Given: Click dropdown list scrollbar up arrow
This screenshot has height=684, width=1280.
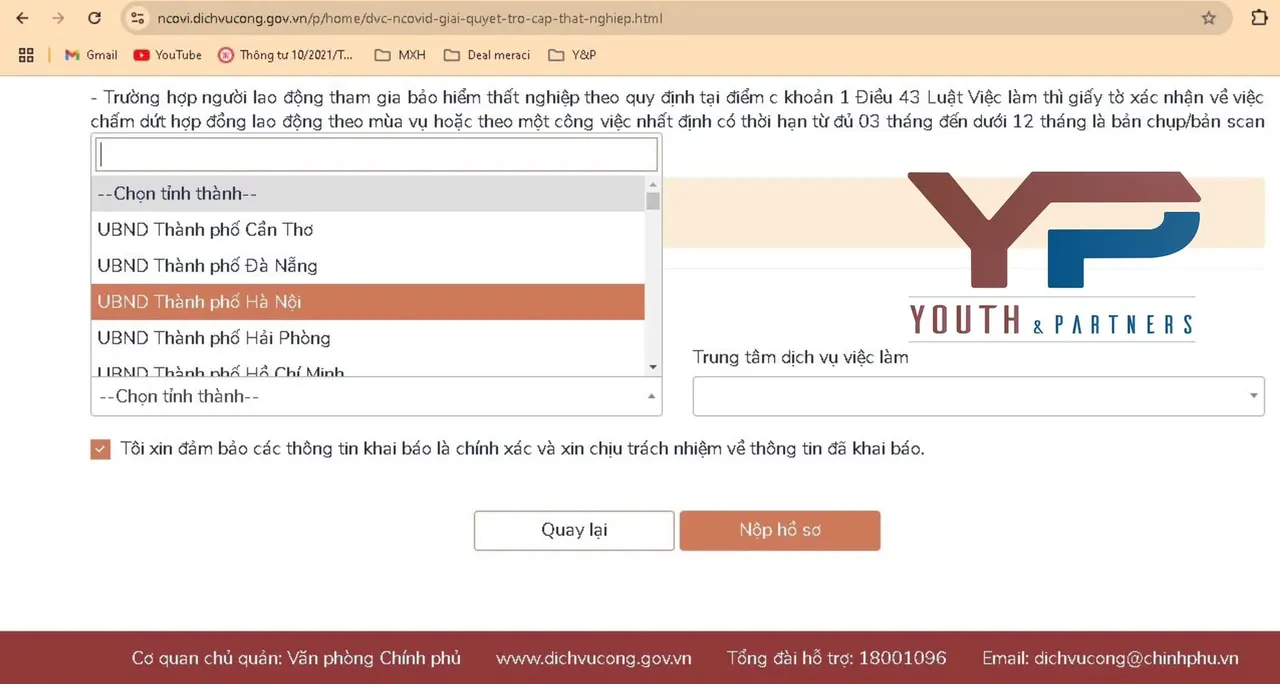Looking at the screenshot, I should 653,184.
